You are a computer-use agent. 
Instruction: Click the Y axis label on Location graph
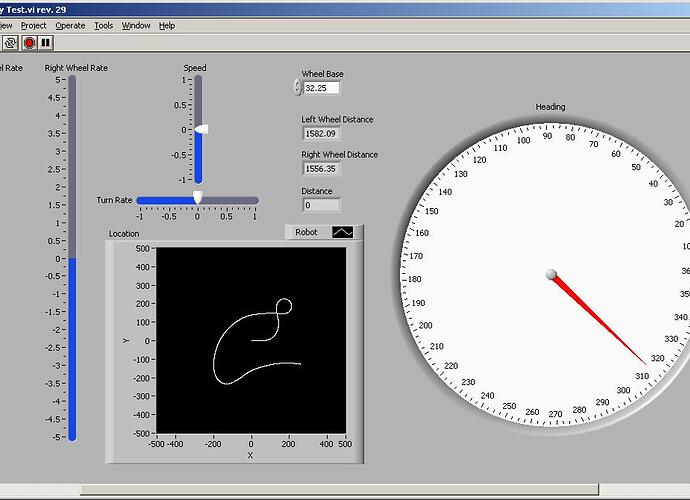point(126,340)
